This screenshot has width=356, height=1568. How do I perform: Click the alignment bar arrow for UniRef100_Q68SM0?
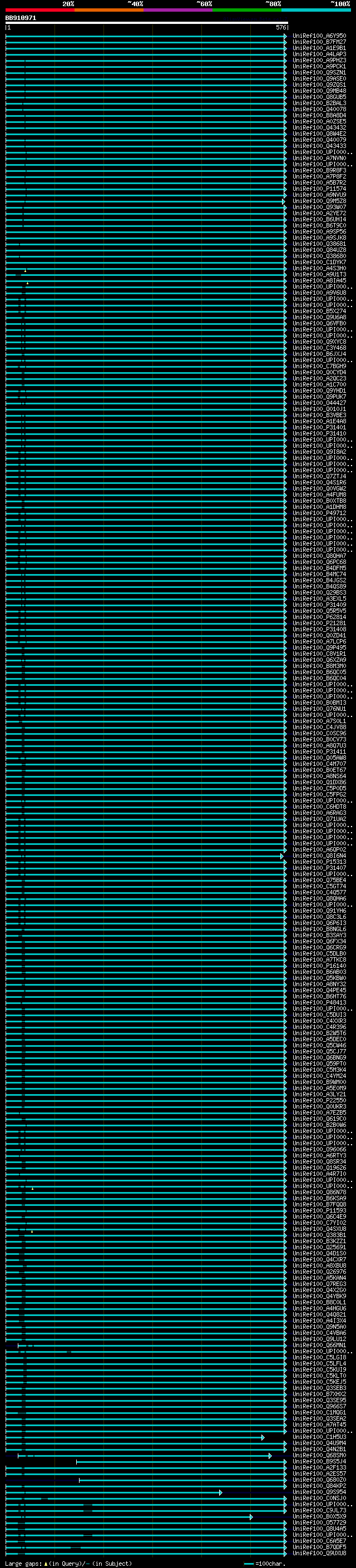pyautogui.click(x=270, y=1456)
